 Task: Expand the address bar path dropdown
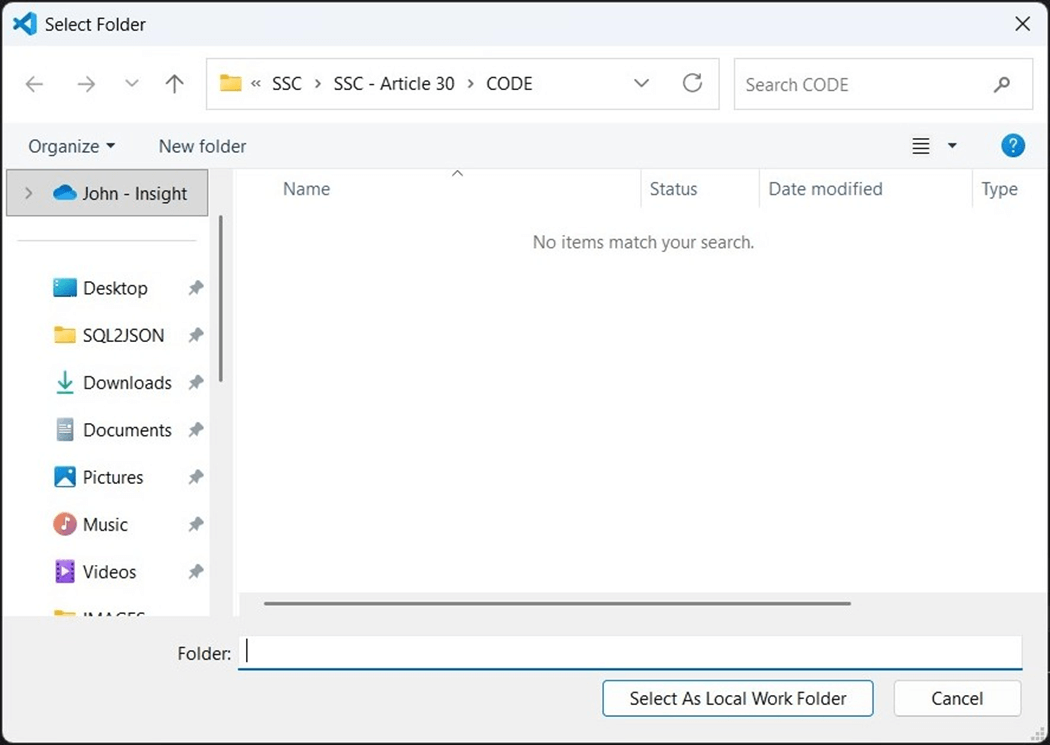click(x=642, y=84)
